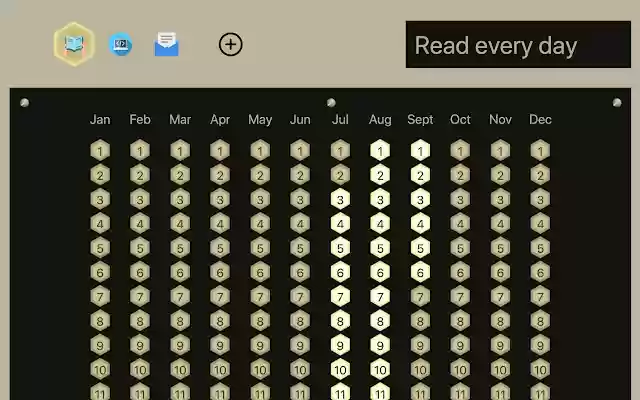640x400 pixels.
Task: Mark day 2 in the Dec column
Action: (x=540, y=175)
